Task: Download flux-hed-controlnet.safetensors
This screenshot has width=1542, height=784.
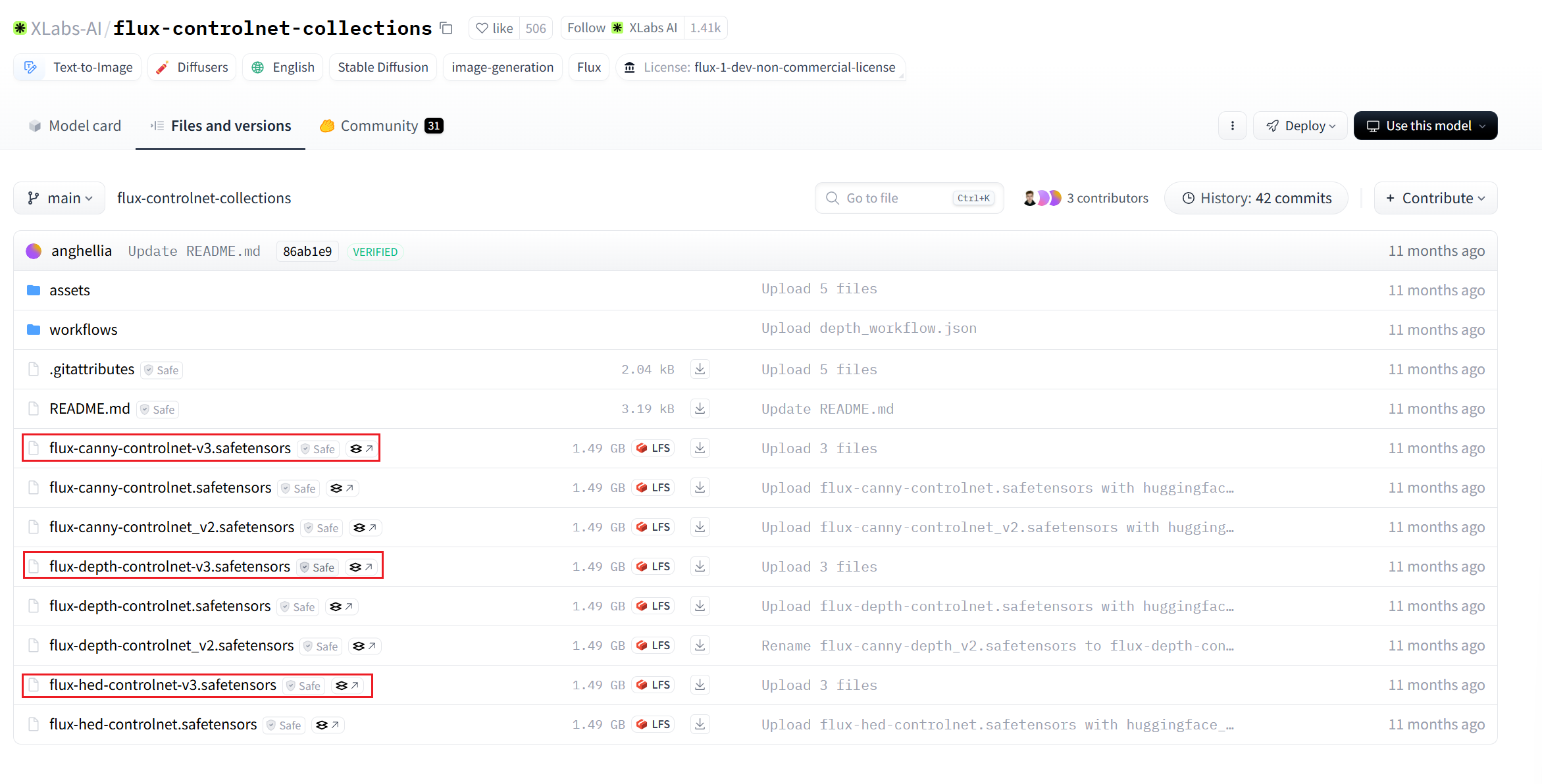Action: click(700, 724)
